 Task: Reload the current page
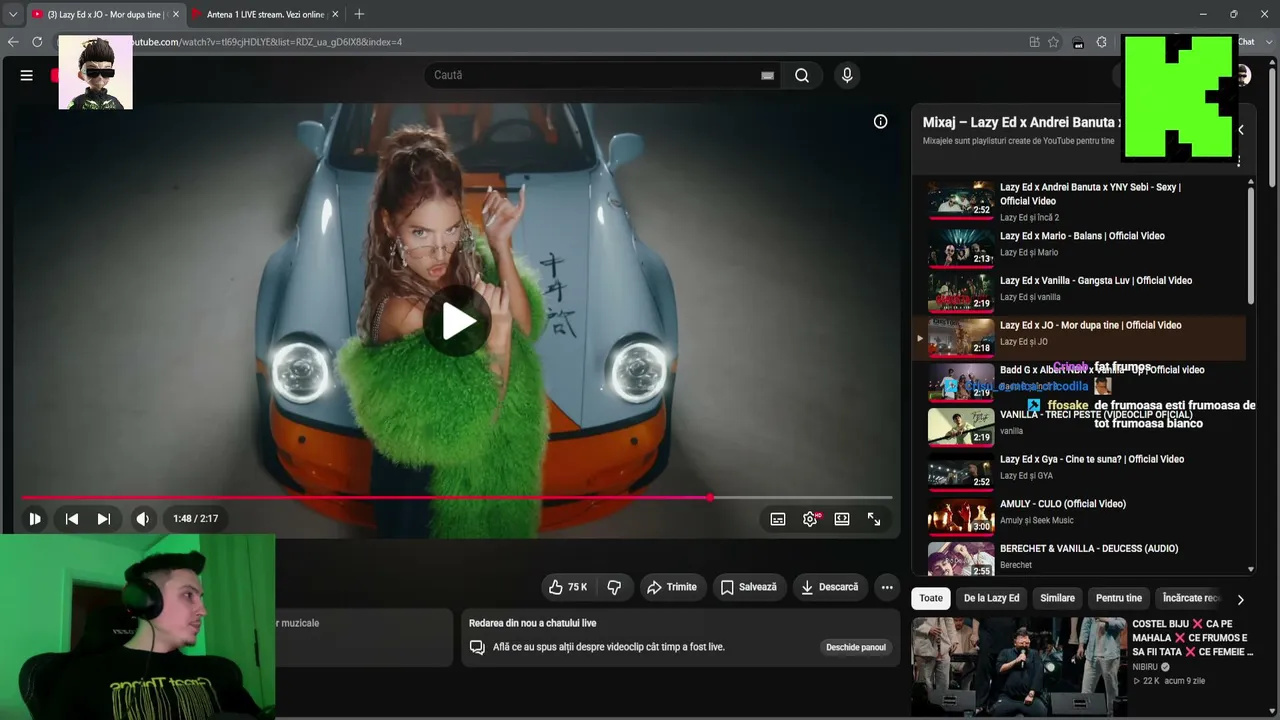tap(37, 42)
